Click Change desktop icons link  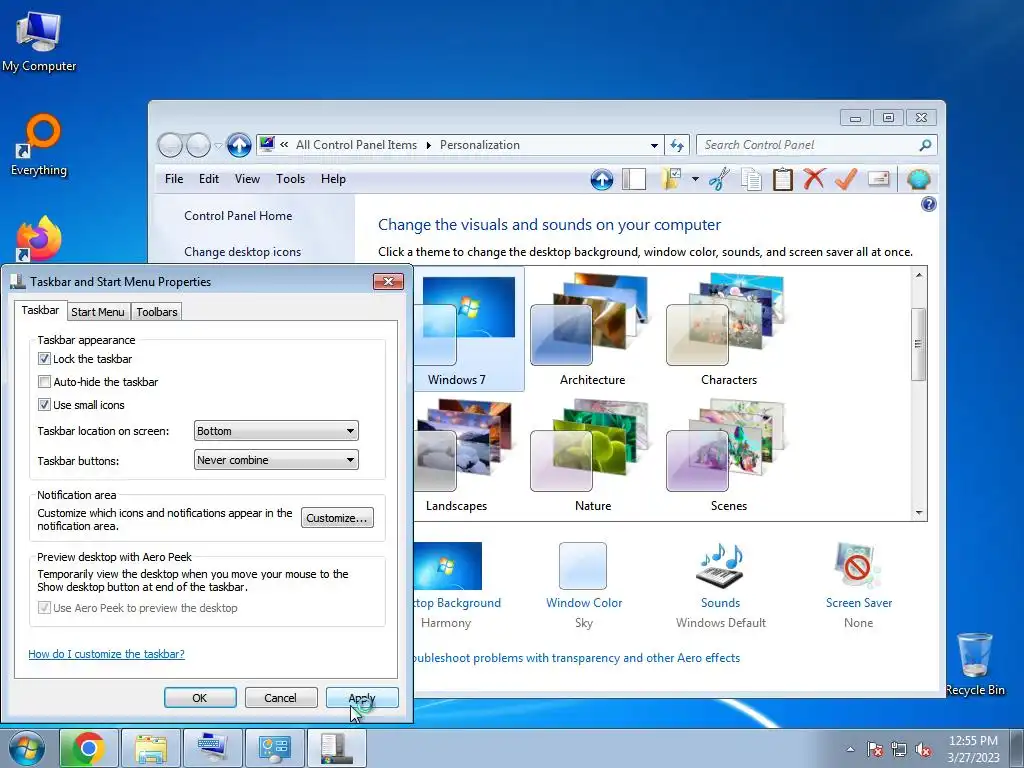click(242, 251)
